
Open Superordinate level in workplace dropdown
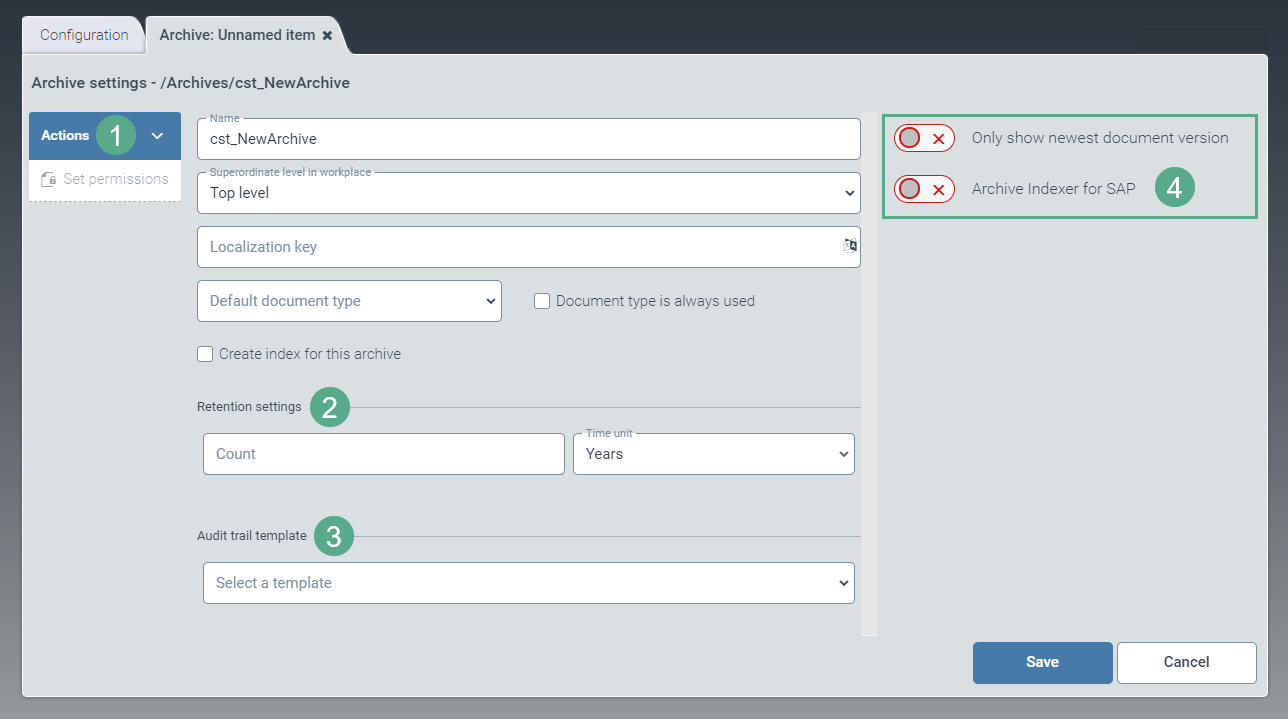coord(528,193)
